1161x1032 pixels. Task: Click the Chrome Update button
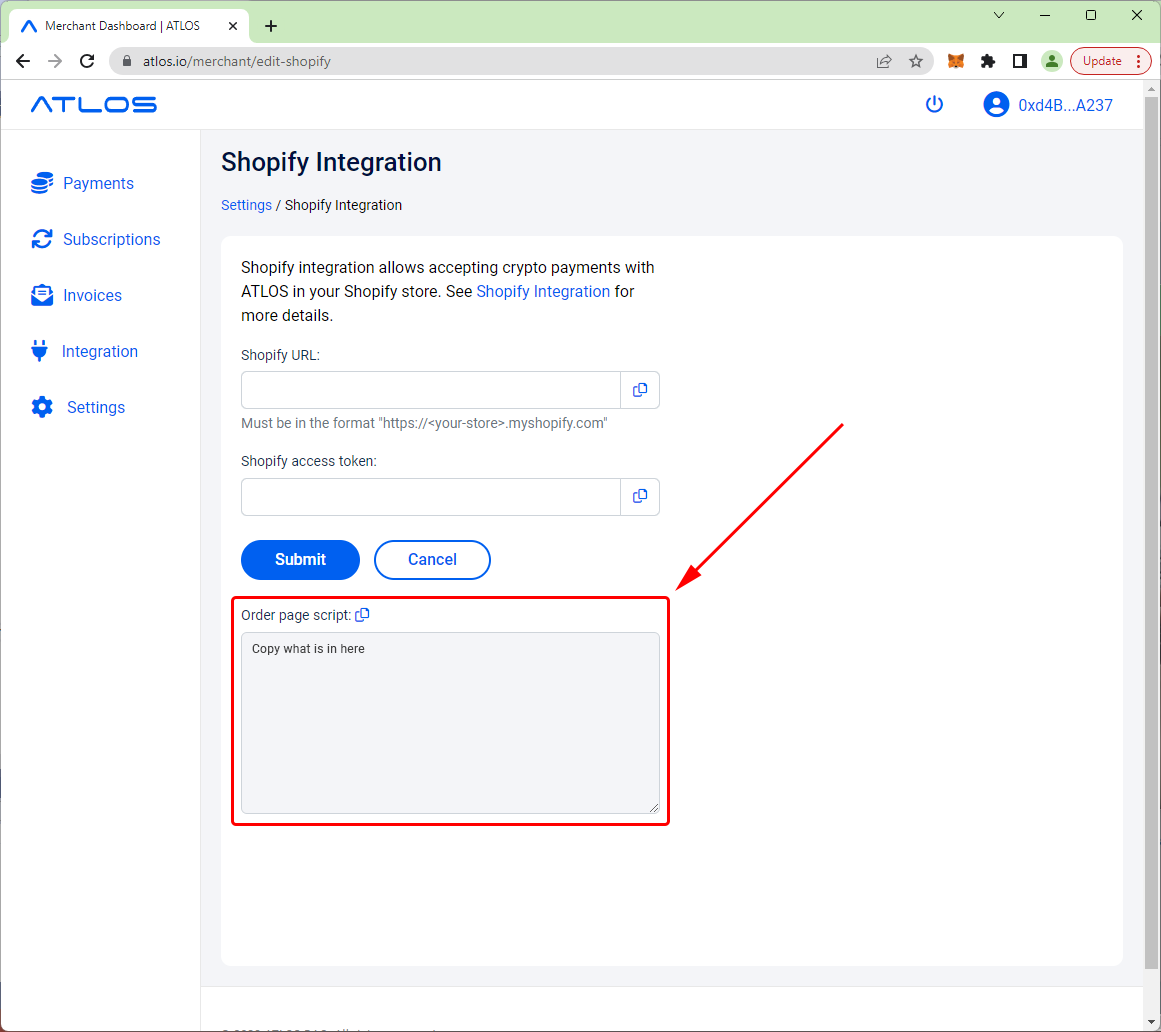point(1110,61)
